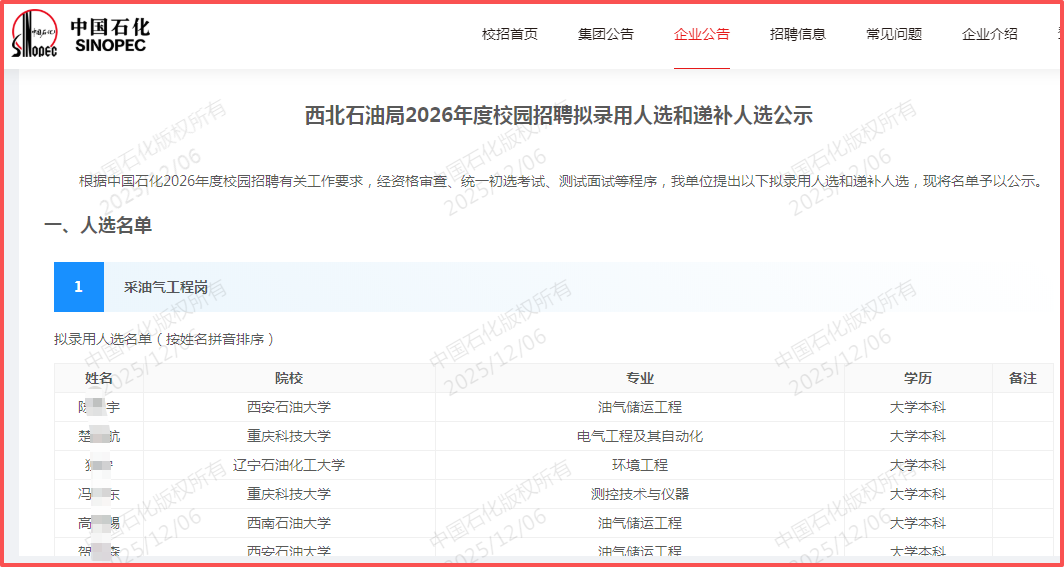Click 重庆科技大学 in 测控技术与仪器 row
This screenshot has width=1064, height=567.
click(x=289, y=494)
